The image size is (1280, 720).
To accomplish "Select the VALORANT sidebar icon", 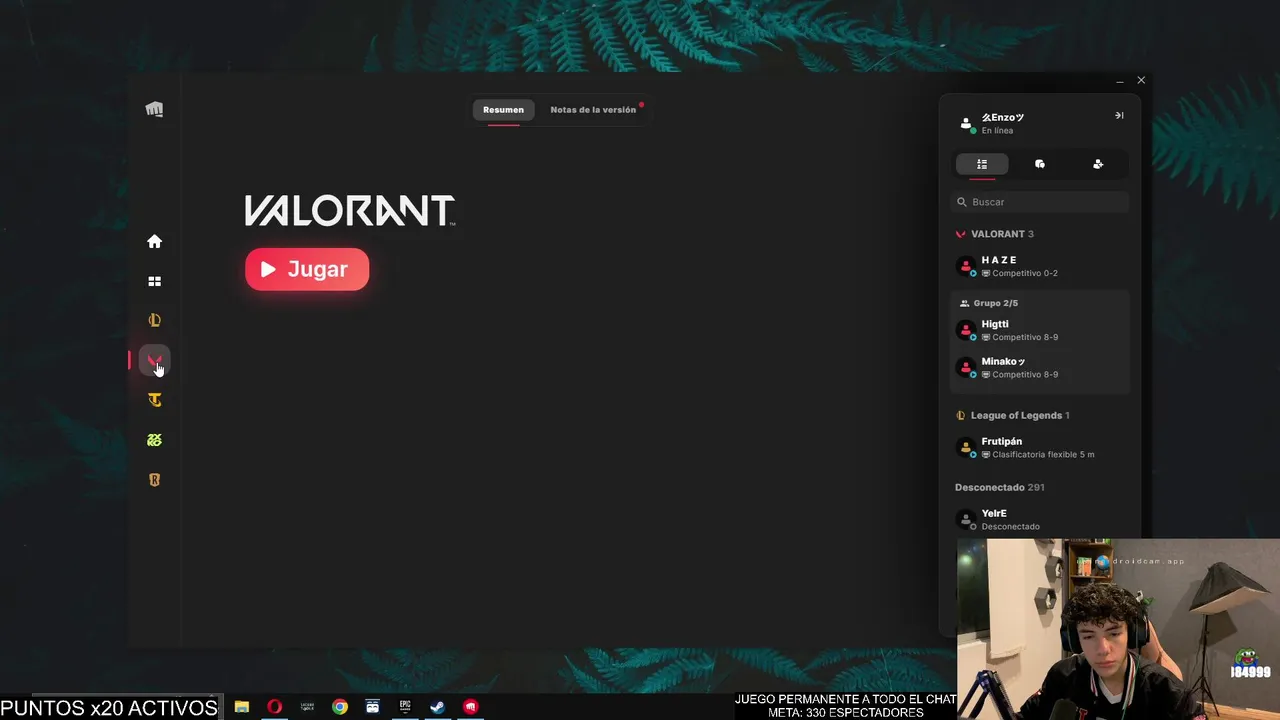I will pos(154,360).
